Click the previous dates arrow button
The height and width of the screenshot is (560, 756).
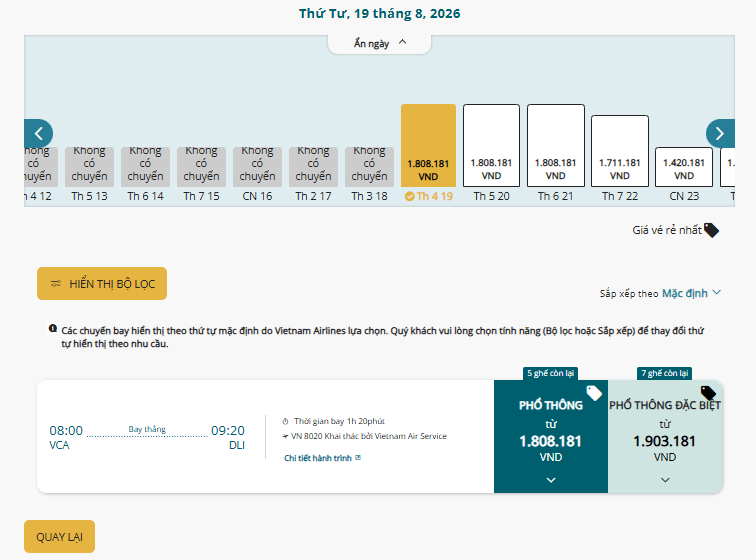[x=39, y=134]
